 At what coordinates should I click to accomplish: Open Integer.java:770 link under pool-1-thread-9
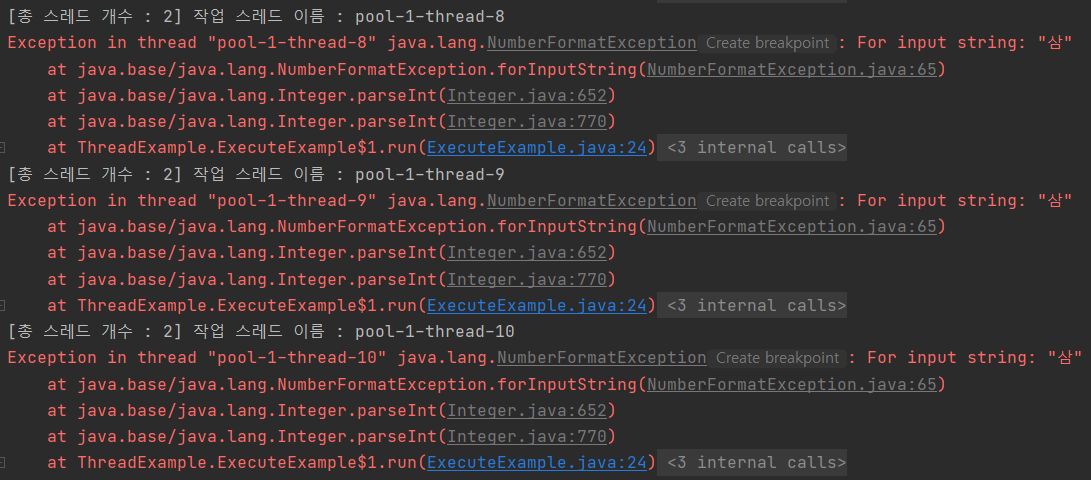tap(527, 279)
